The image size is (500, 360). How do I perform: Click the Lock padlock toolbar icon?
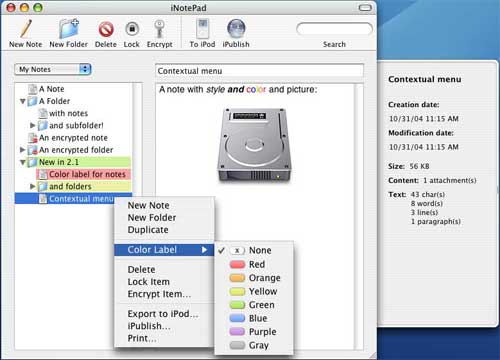[132, 29]
